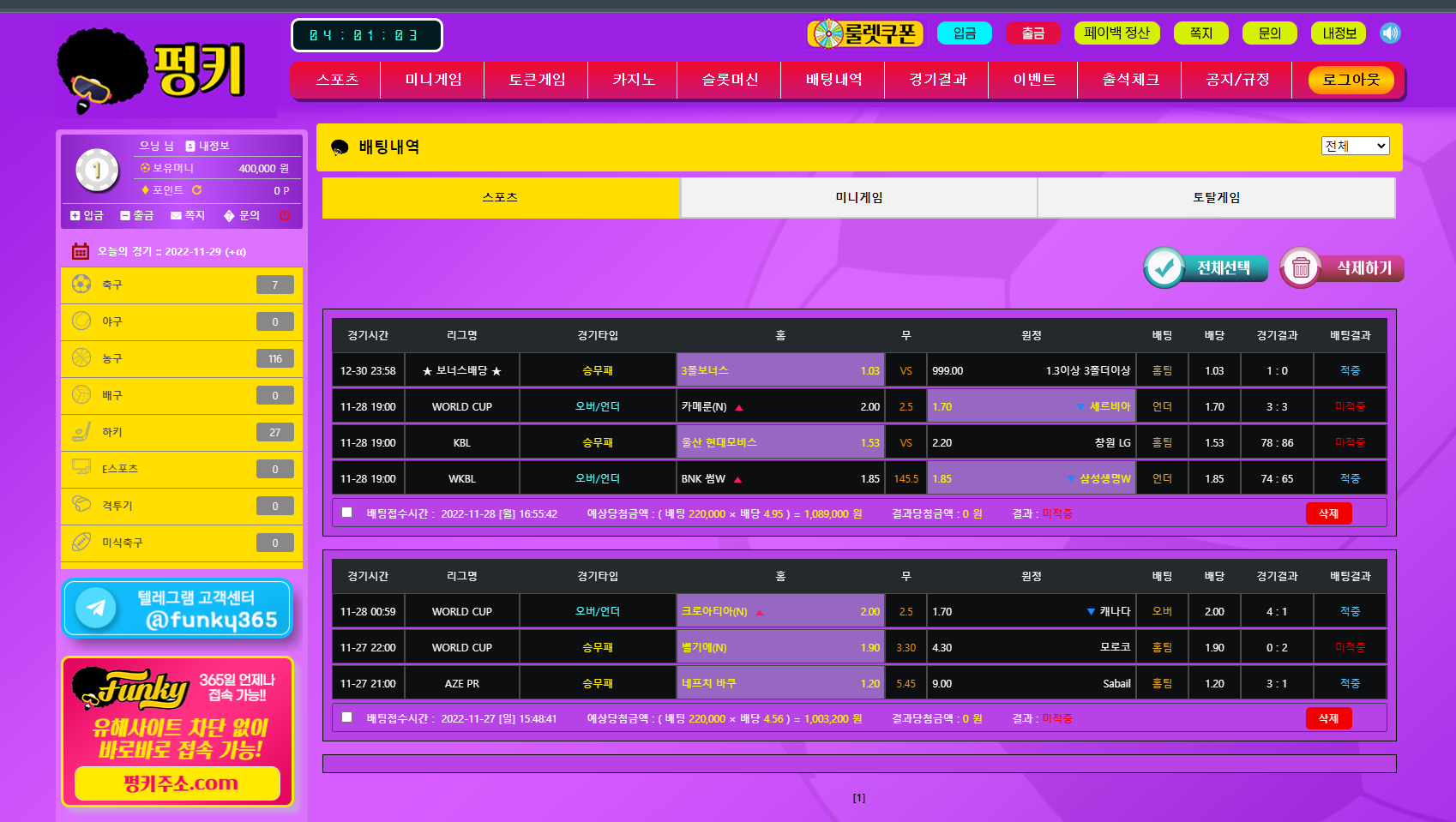Viewport: 1456px width, 822px height.
Task: Open the 전체 filter dropdown
Action: pos(1355,146)
